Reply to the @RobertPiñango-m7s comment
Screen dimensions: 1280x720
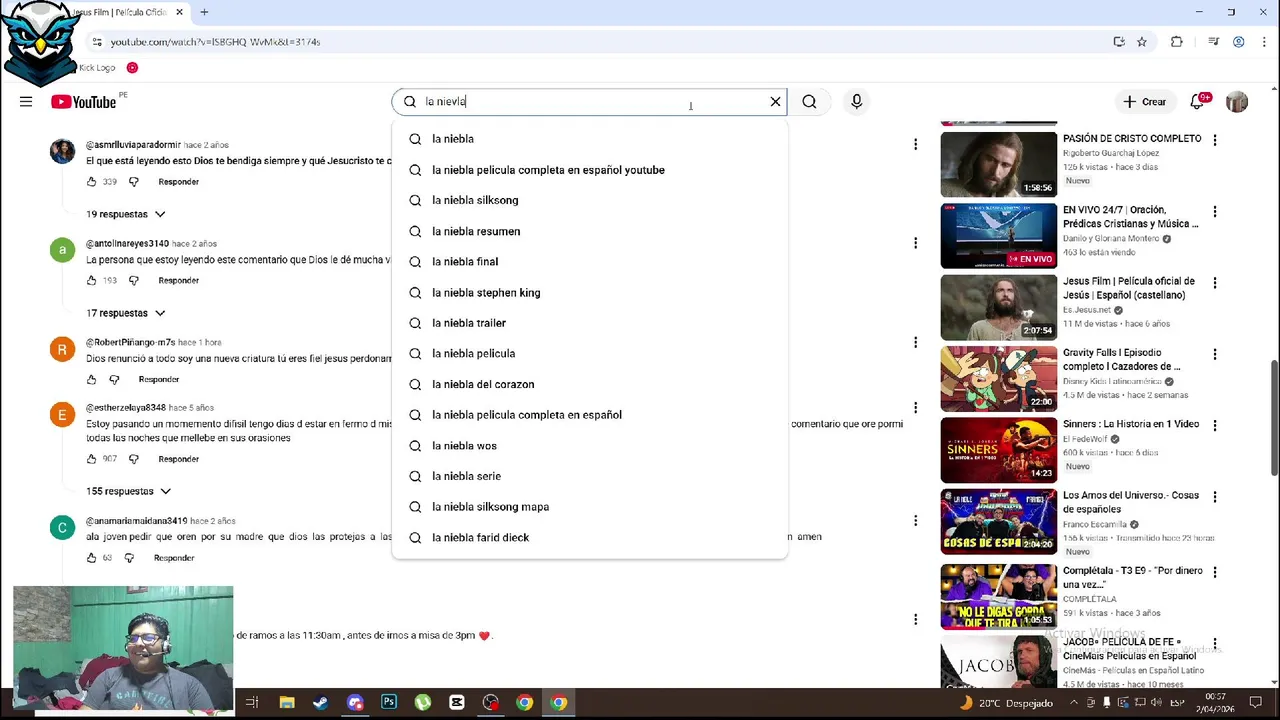159,380
